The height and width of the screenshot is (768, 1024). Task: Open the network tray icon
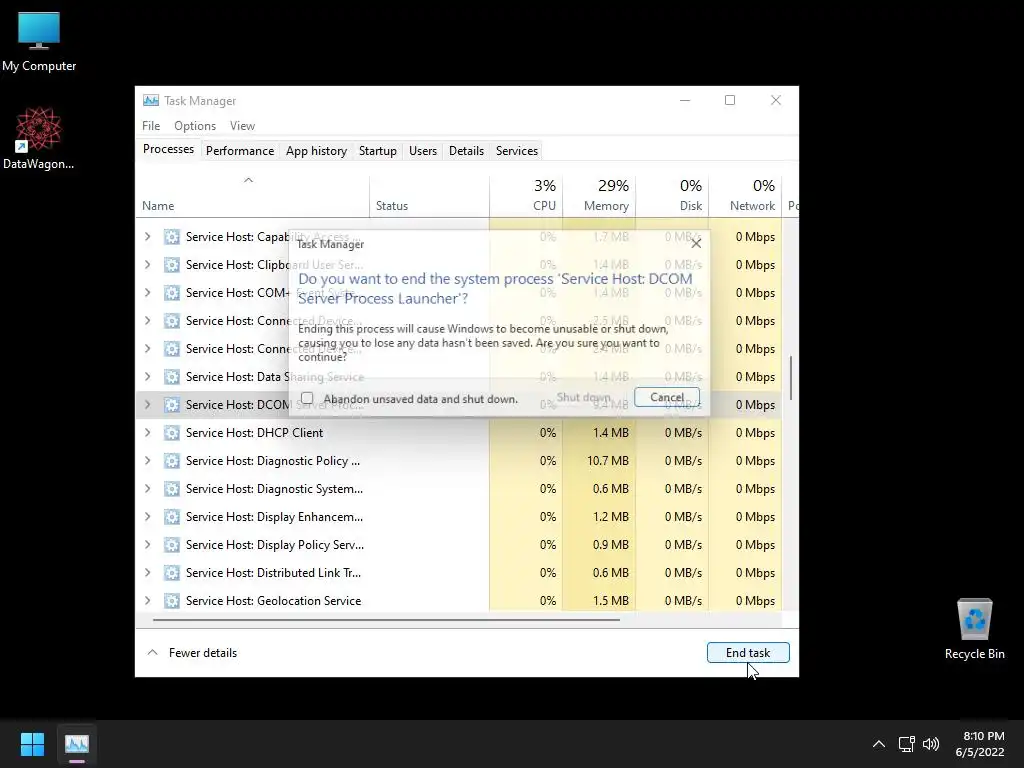click(906, 744)
